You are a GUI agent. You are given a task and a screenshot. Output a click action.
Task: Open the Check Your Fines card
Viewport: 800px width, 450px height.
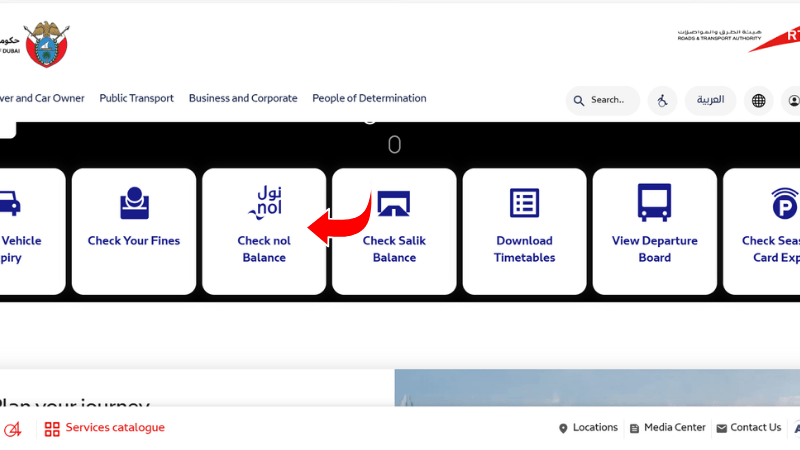coord(134,231)
